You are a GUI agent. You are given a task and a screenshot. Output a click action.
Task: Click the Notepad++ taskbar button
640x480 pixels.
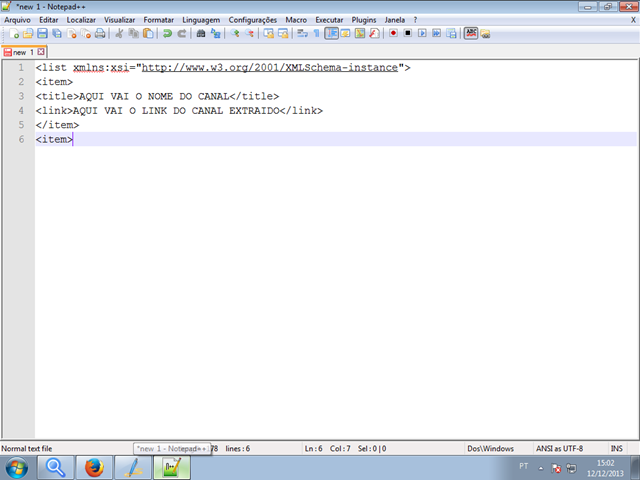pyautogui.click(x=172, y=468)
